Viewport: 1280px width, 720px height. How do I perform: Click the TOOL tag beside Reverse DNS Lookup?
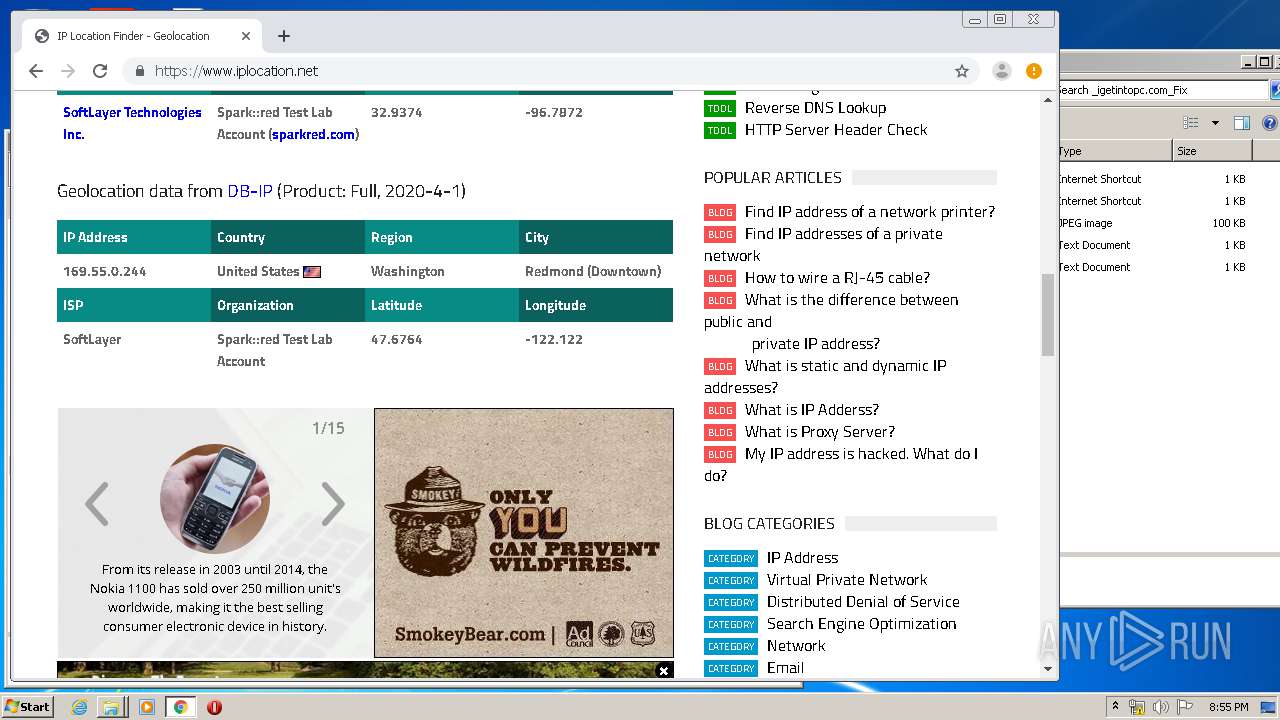pos(720,108)
